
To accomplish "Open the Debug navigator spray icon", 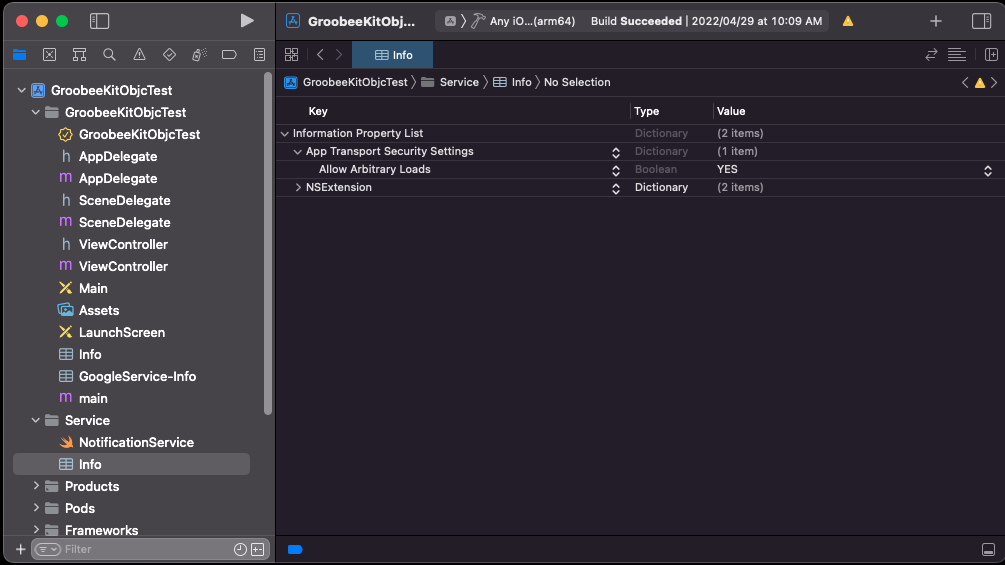I will 199,54.
